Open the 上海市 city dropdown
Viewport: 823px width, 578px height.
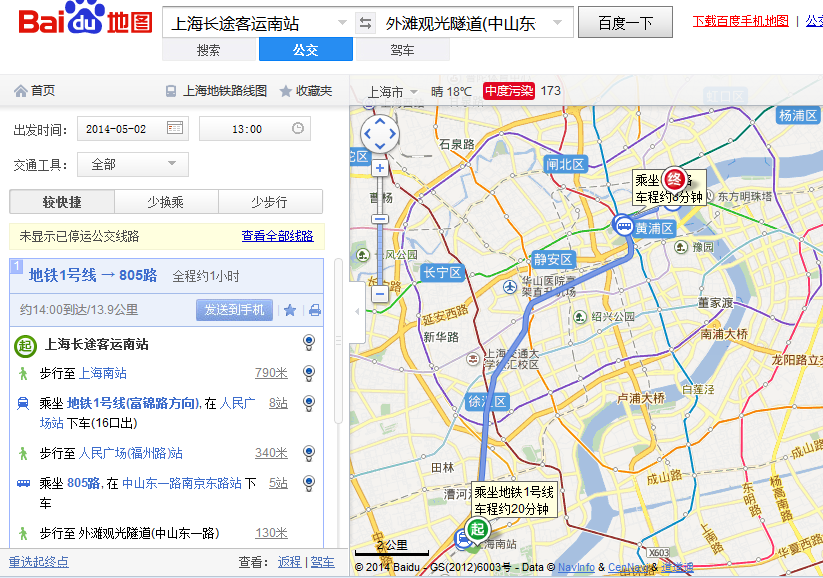pos(392,92)
